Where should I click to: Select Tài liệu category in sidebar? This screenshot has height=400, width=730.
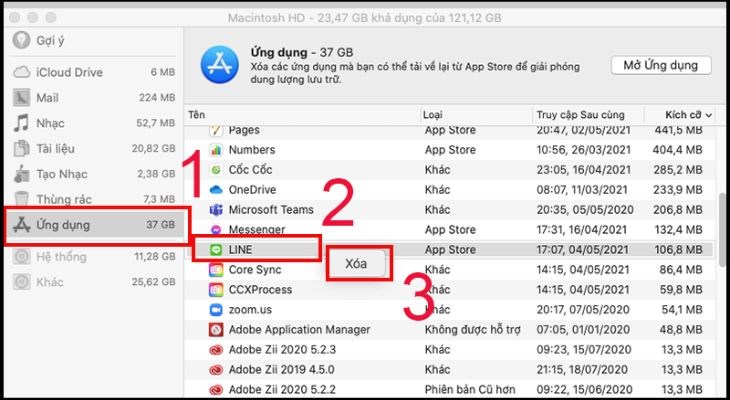(x=55, y=149)
